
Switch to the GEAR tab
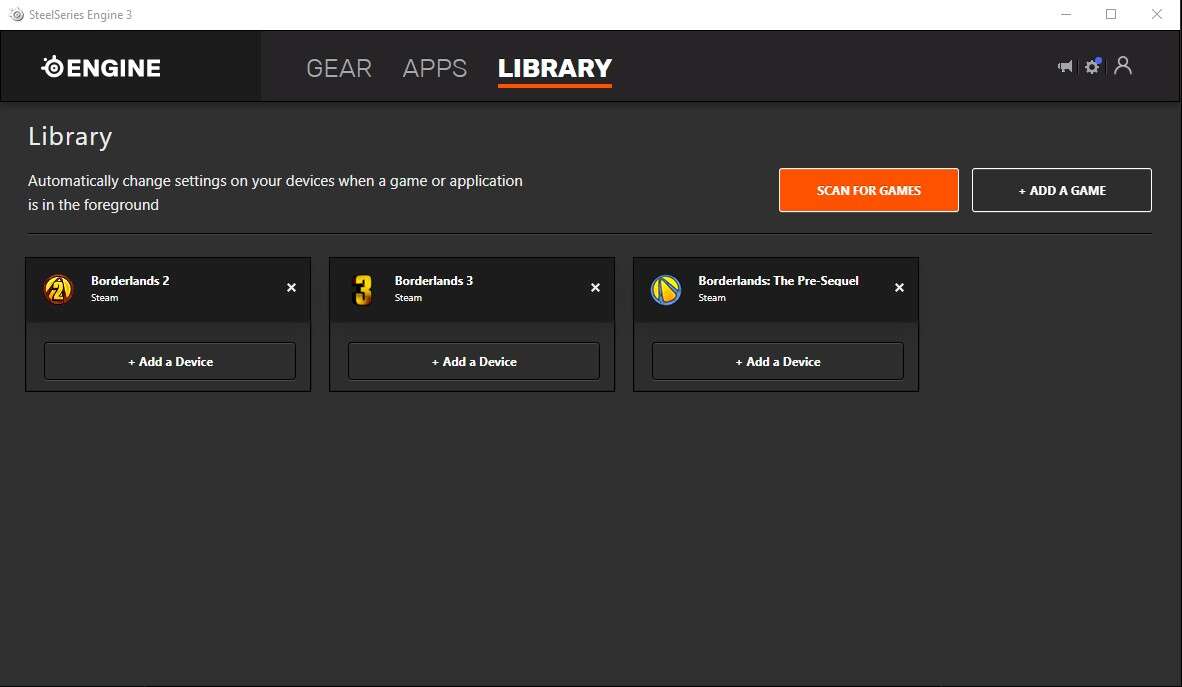coord(339,68)
